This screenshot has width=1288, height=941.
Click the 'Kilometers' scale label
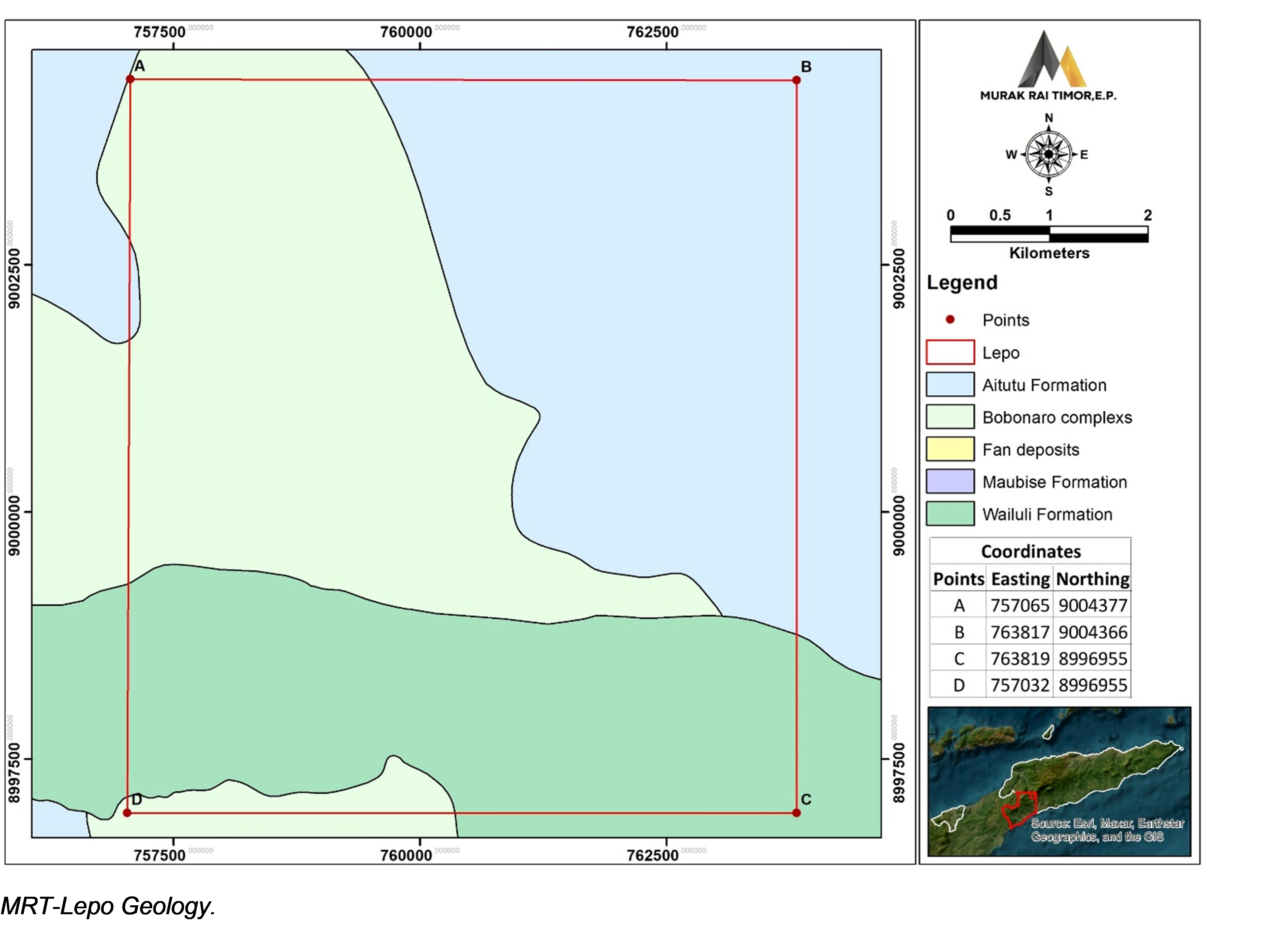pyautogui.click(x=1049, y=253)
